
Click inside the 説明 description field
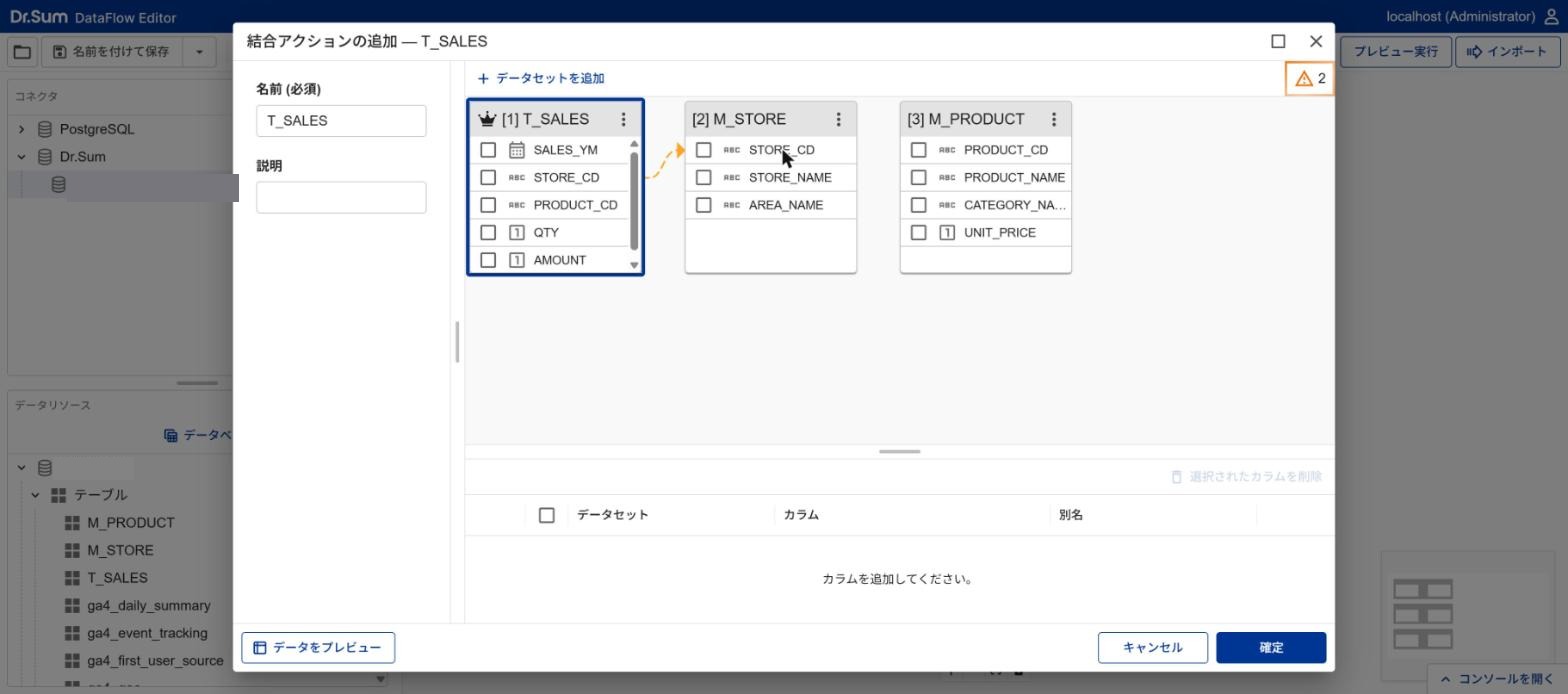pyautogui.click(x=341, y=197)
